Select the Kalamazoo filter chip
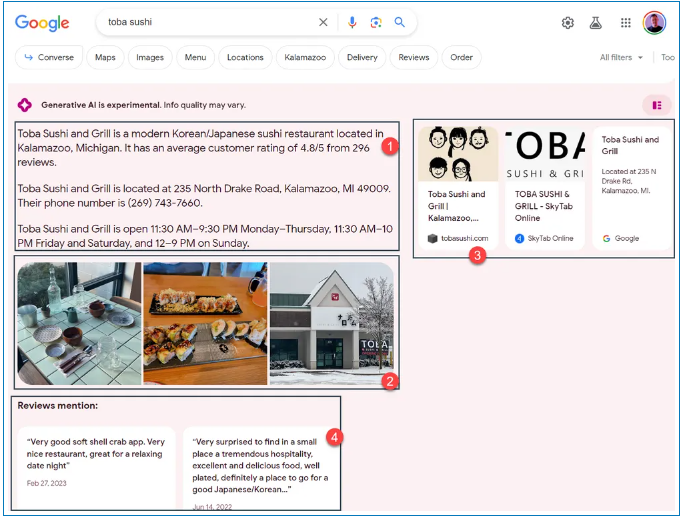The height and width of the screenshot is (518, 682). point(305,57)
